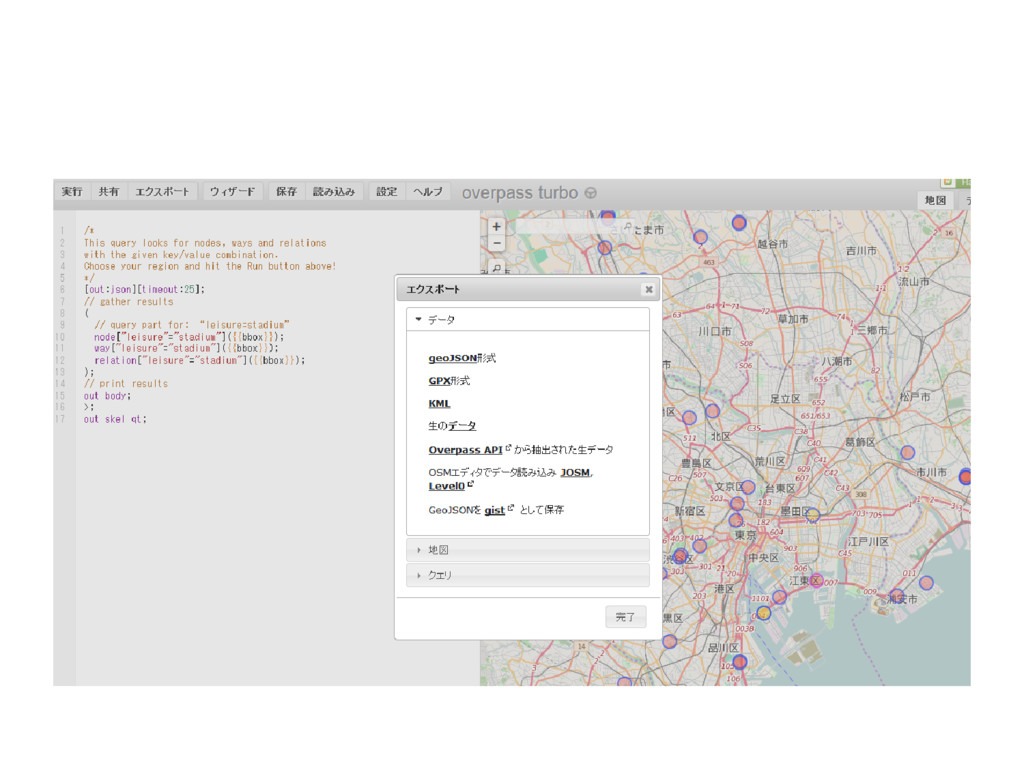Click 保存 to save the query

click(x=286, y=192)
